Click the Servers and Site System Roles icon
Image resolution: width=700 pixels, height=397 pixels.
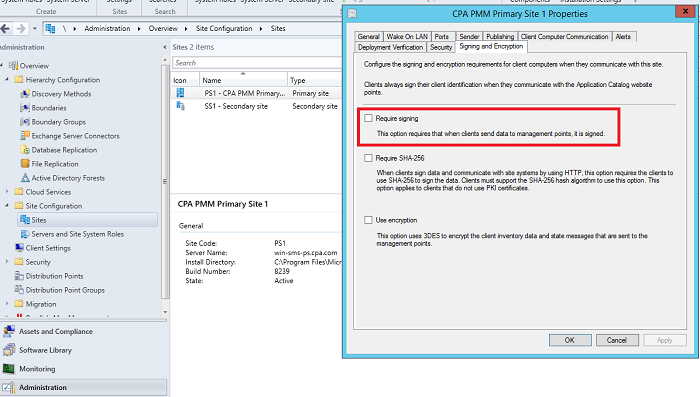click(x=25, y=234)
